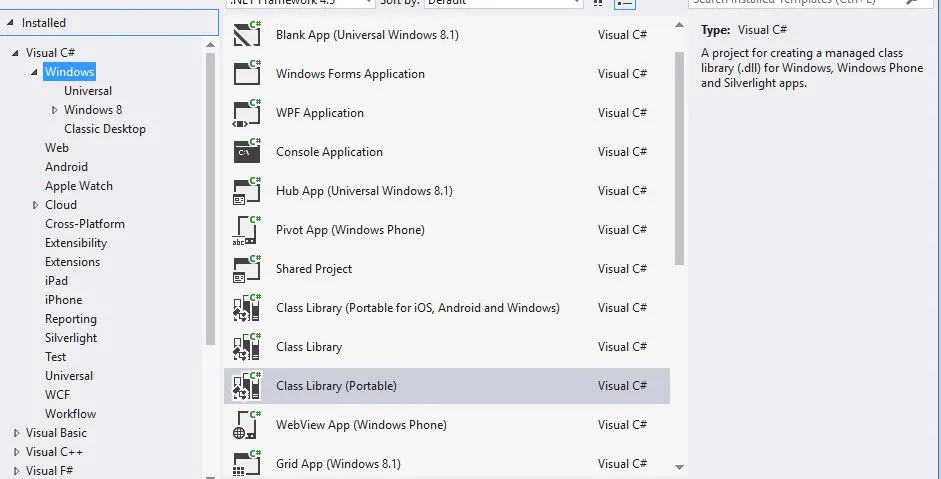Viewport: 941px width, 479px height.
Task: Collapse the Visual C# node
Action: [x=16, y=53]
